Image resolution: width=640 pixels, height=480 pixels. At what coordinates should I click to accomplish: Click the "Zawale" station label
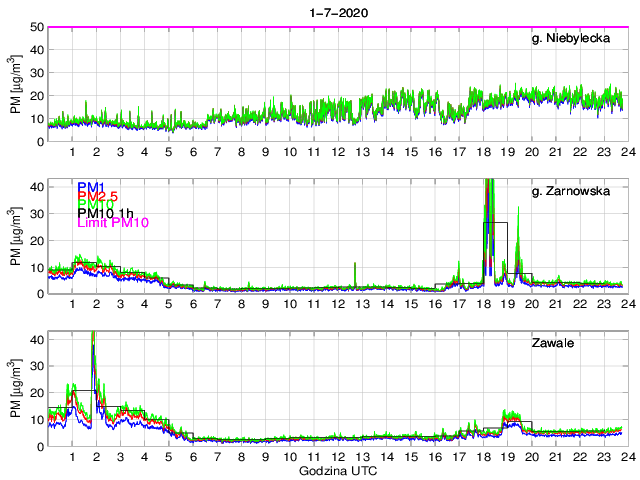point(554,343)
